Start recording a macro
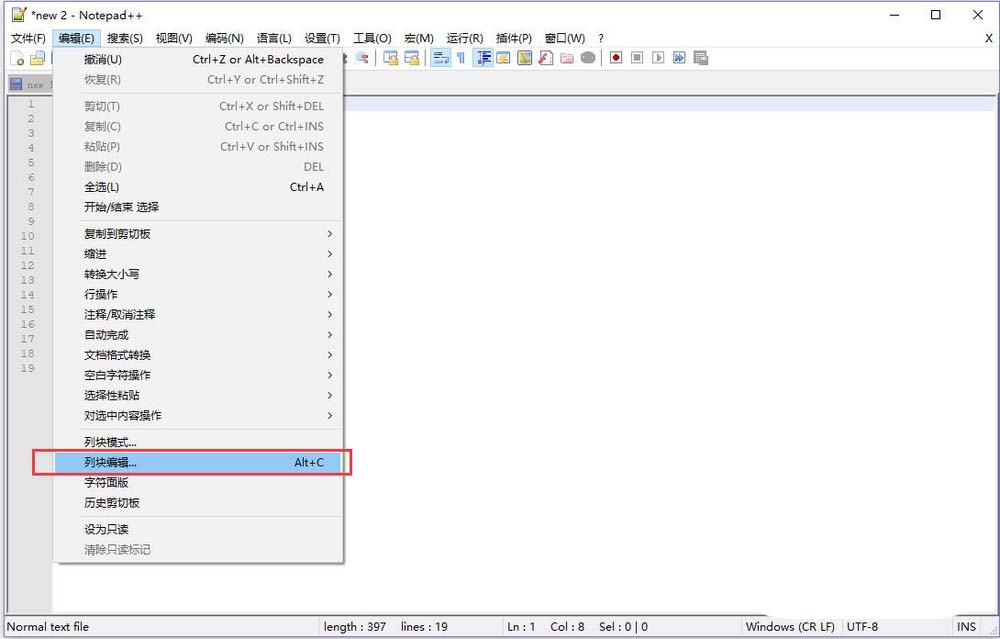 [615, 58]
